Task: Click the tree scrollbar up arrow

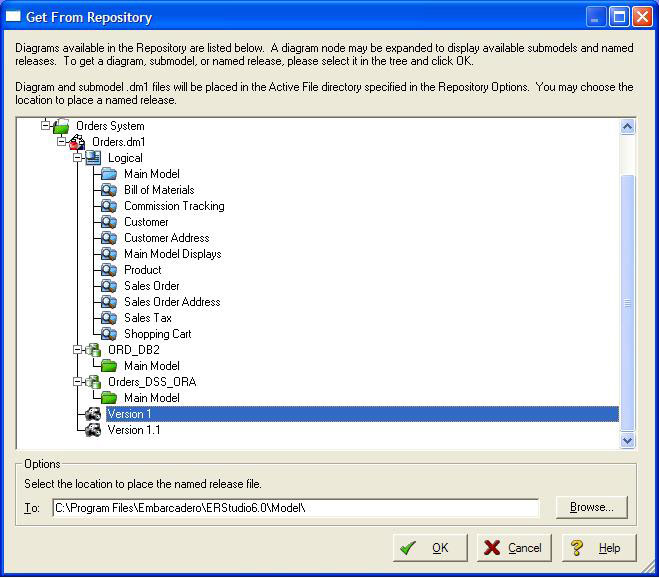Action: pos(627,127)
